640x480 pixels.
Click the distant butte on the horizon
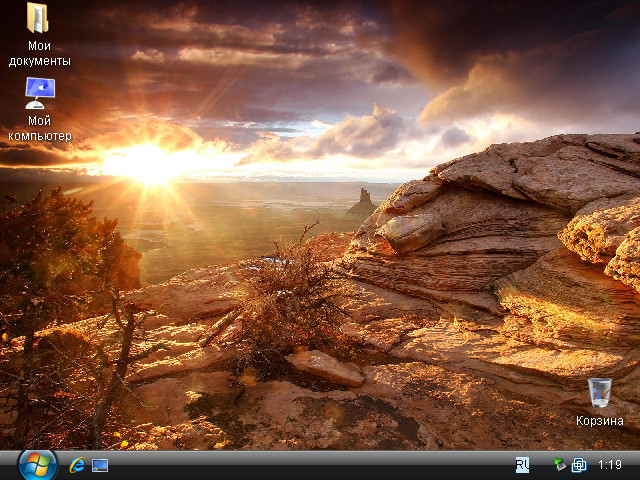click(x=361, y=202)
